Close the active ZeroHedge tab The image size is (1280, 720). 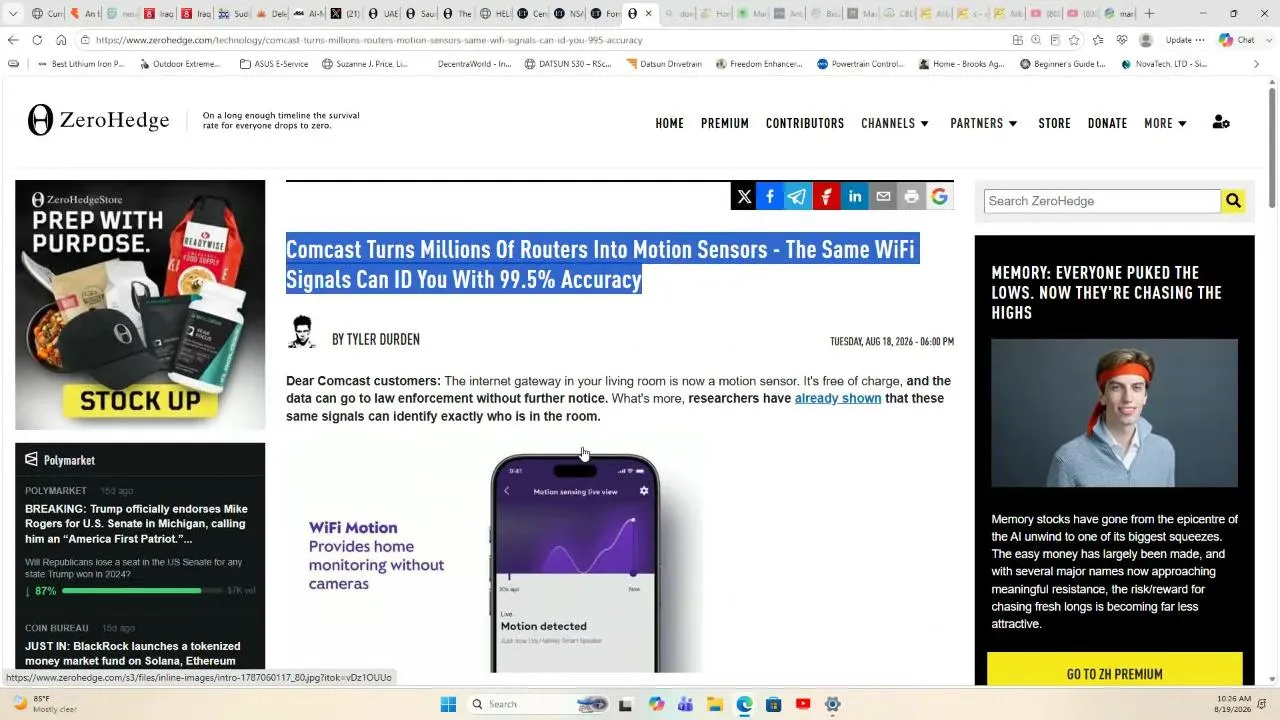click(x=648, y=13)
